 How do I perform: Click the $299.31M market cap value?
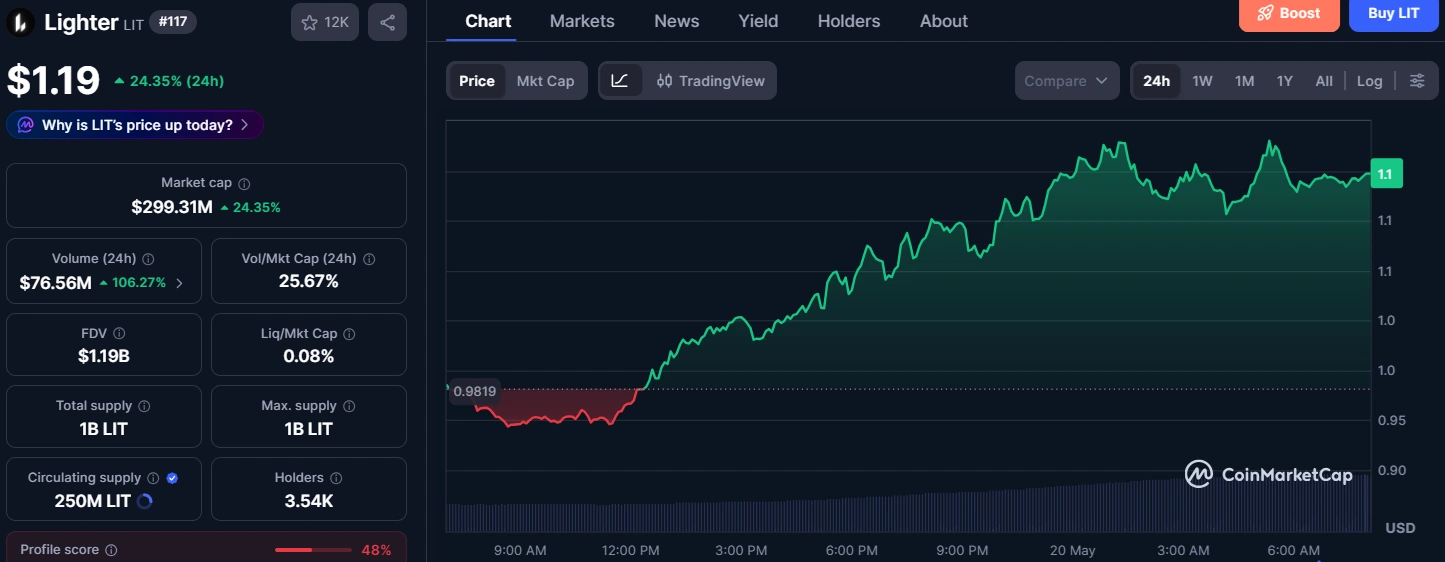172,207
